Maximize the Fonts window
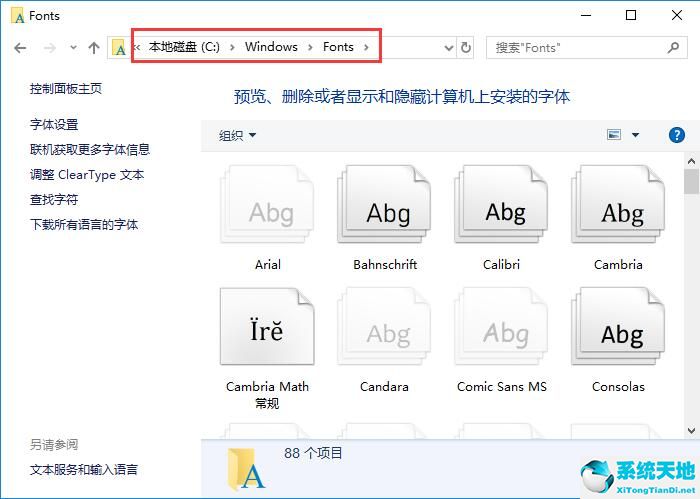Screen dimensions: 700x499 pos(631,15)
